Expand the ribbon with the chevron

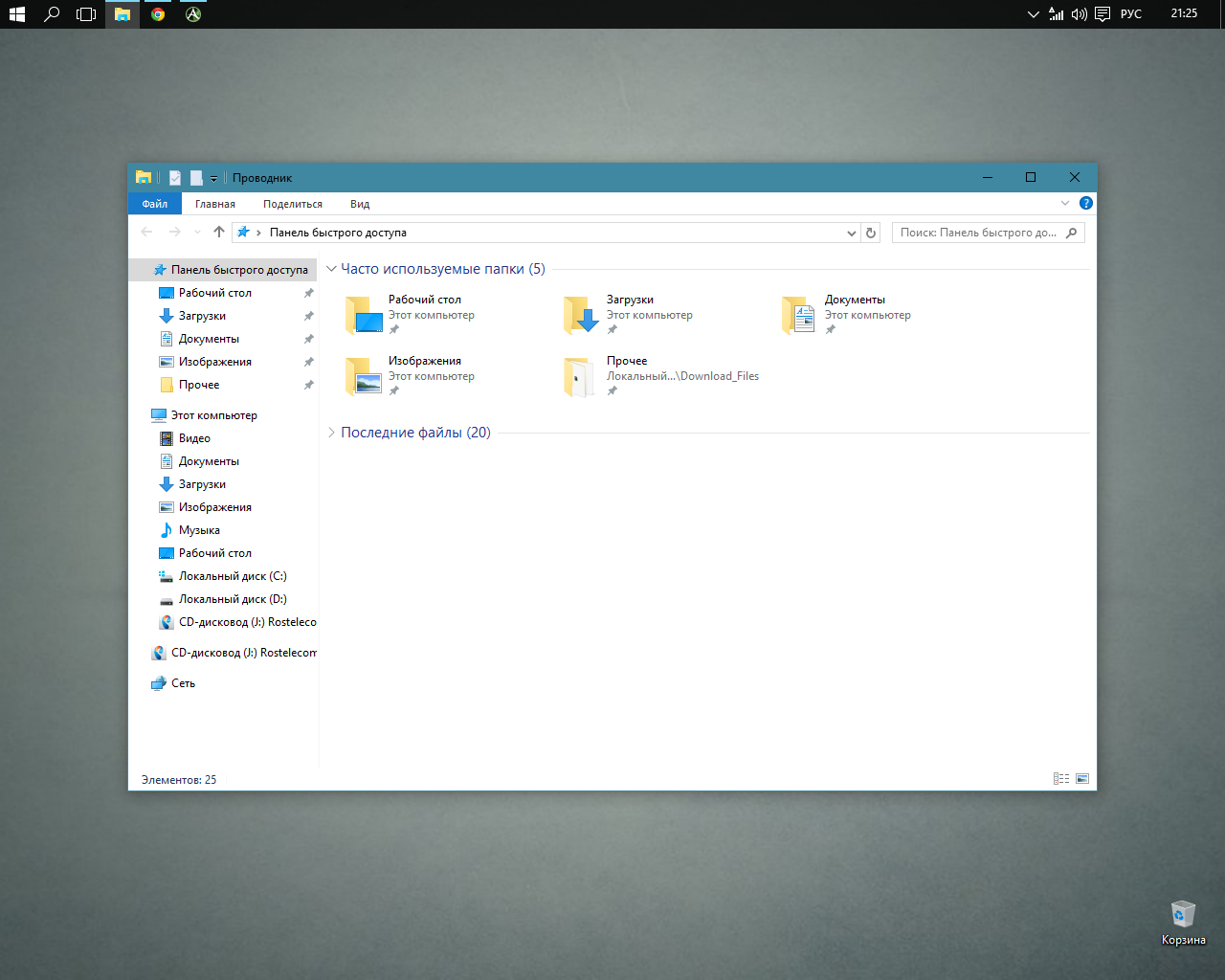1065,203
